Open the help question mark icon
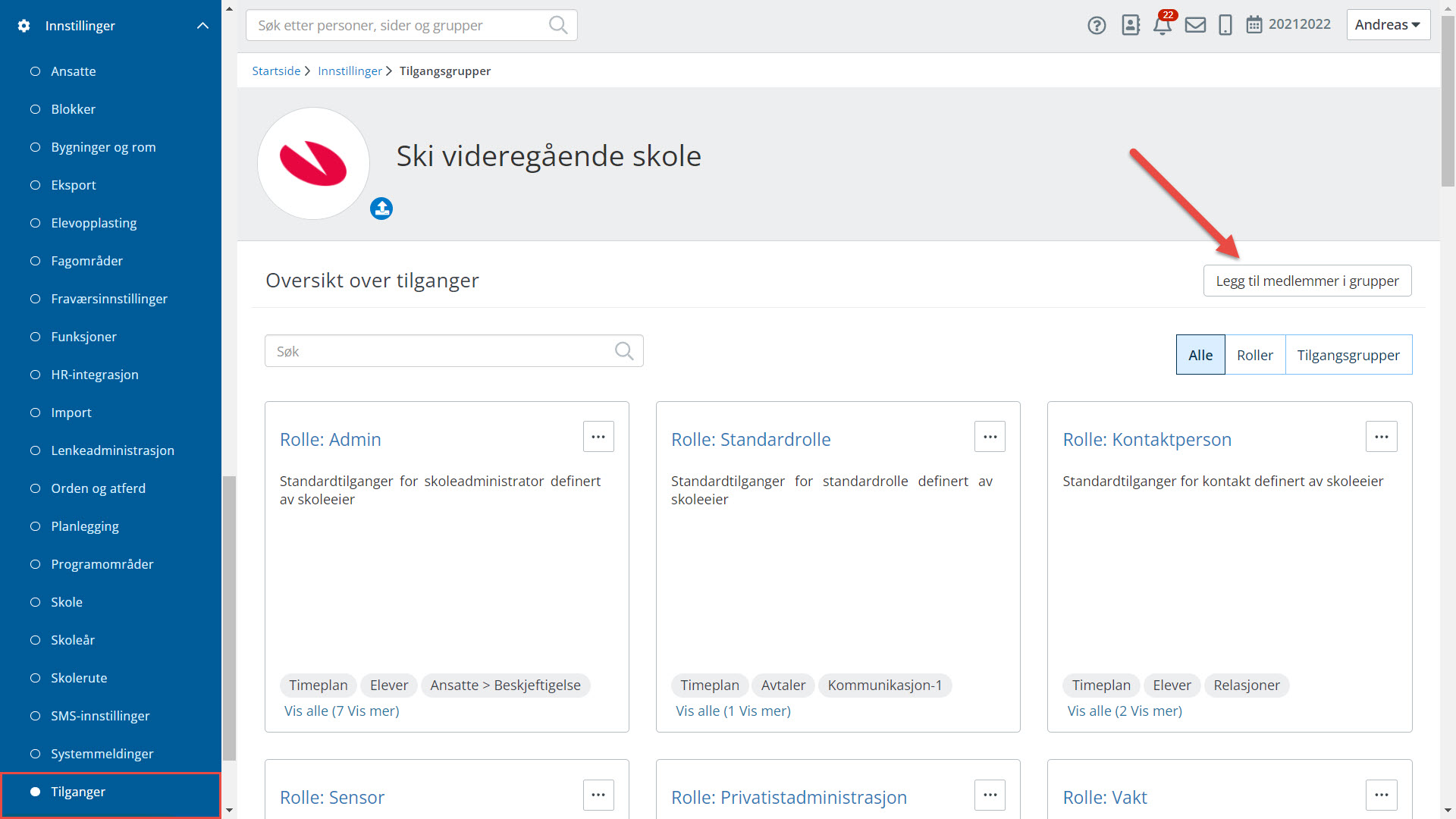Image resolution: width=1456 pixels, height=819 pixels. coord(1097,25)
